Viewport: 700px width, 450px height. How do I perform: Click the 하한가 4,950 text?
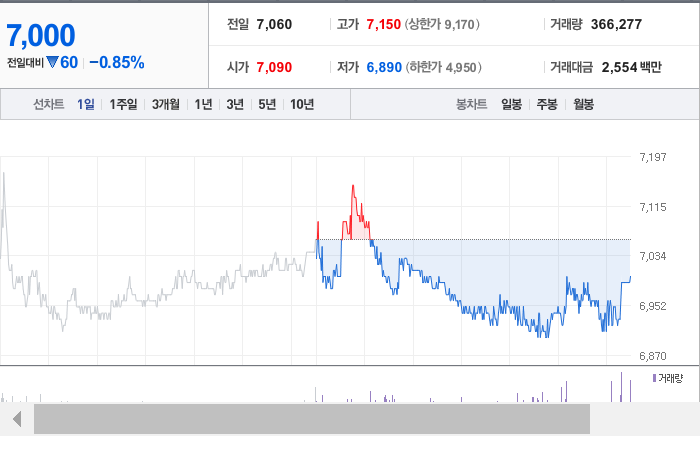point(443,67)
